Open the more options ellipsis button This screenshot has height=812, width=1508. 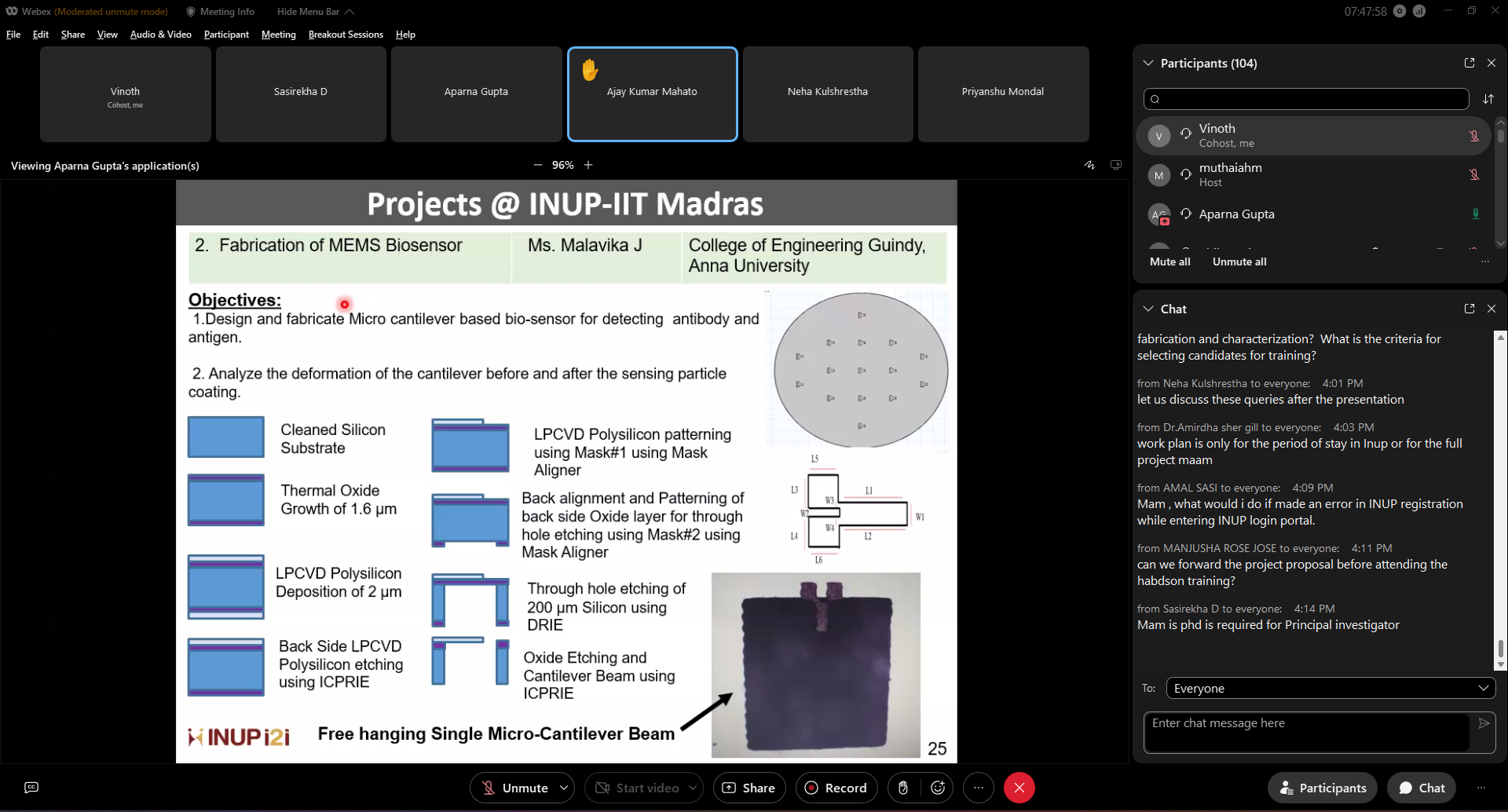[x=979, y=788]
